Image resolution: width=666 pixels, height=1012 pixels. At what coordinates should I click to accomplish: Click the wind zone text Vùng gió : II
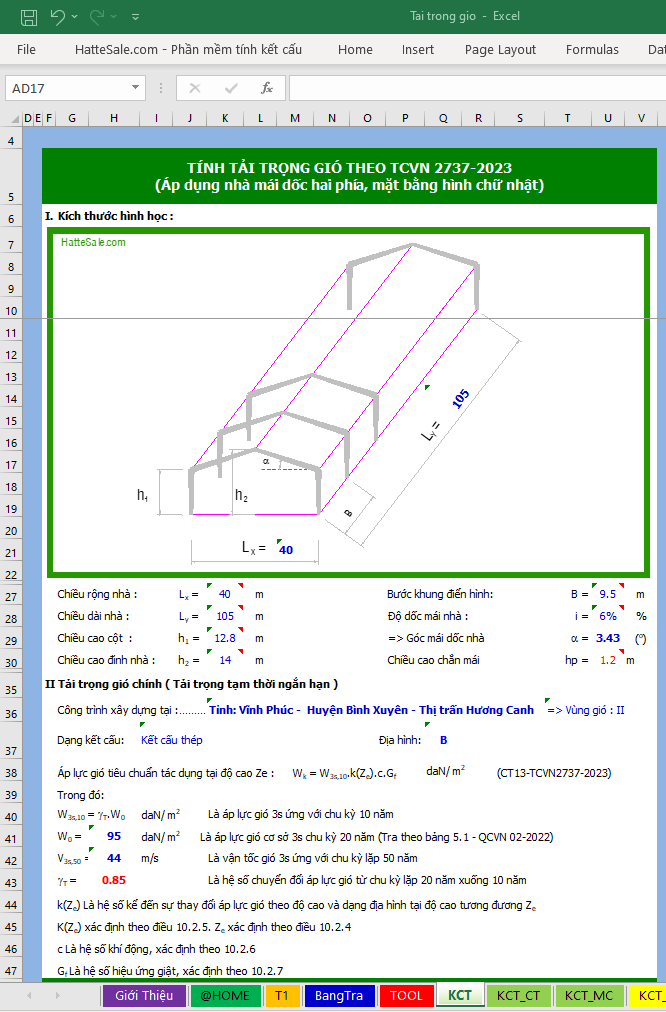coord(586,710)
